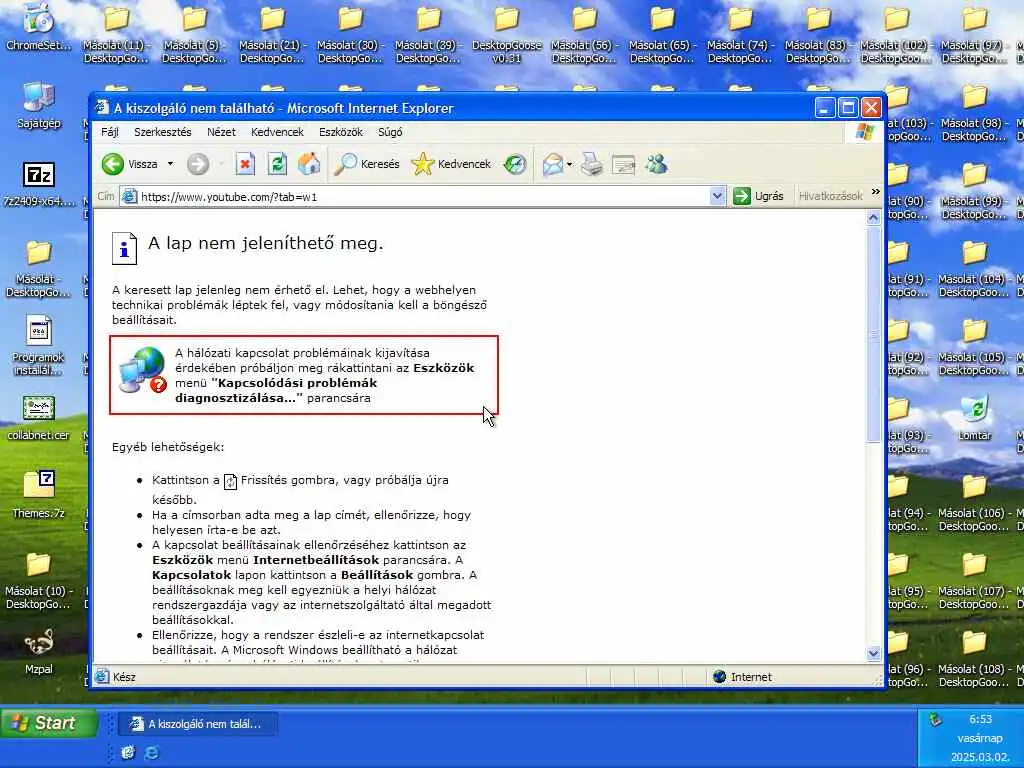Select the Lomtár recycle bin icon
Viewport: 1024px width, 768px height.
(x=974, y=417)
